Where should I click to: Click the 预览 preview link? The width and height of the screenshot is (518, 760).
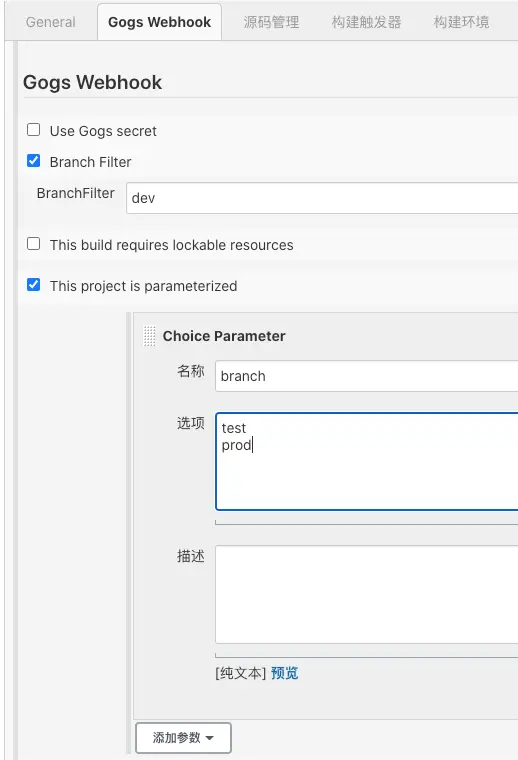(x=284, y=673)
